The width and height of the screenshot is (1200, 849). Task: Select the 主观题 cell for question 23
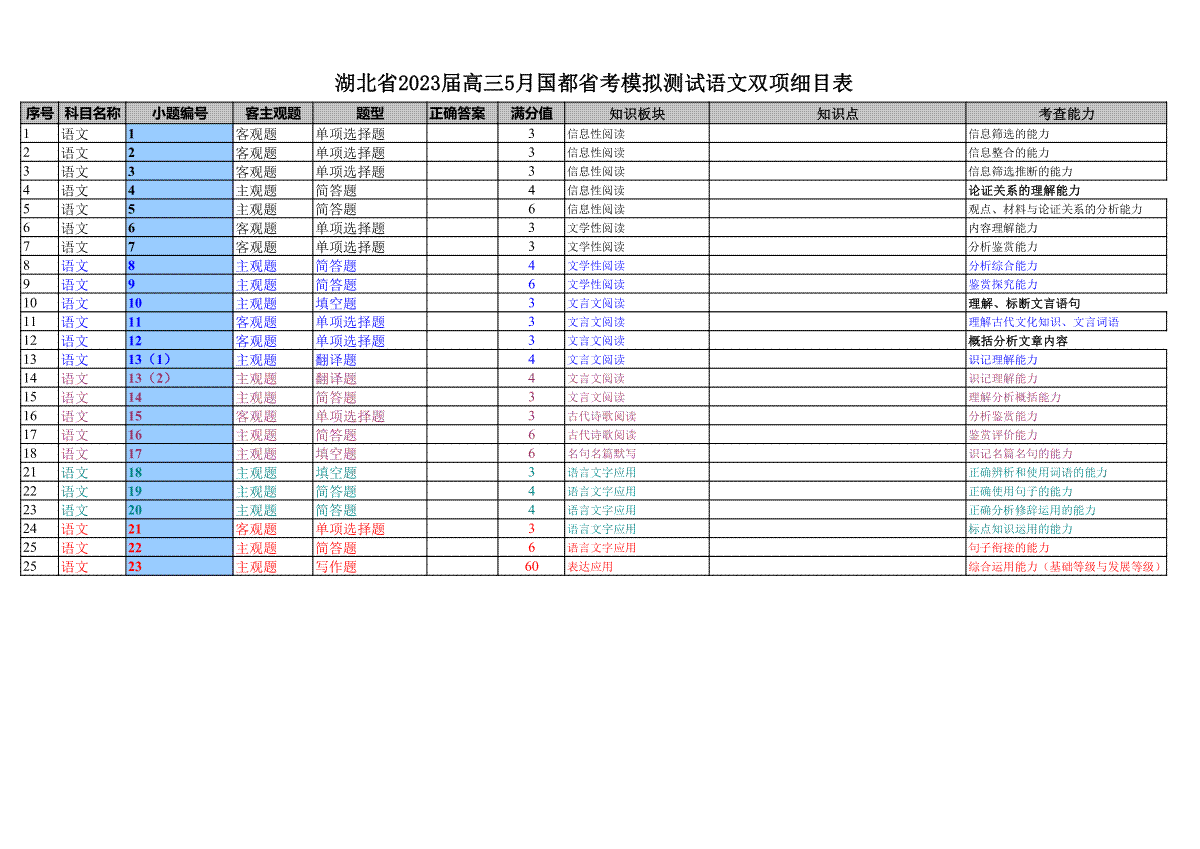tap(273, 567)
